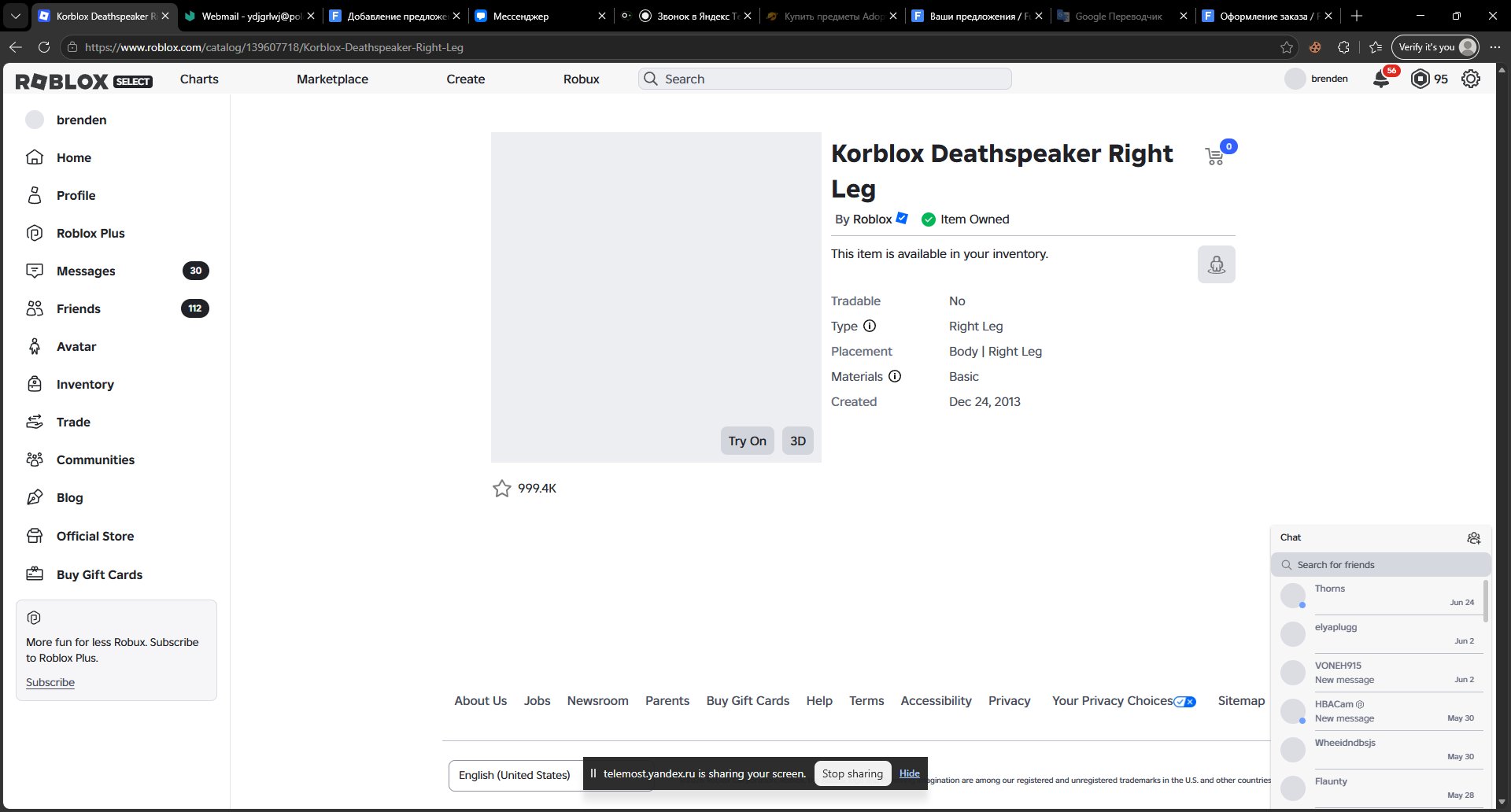Click the Roblox search field
The width and height of the screenshot is (1511, 812).
[825, 79]
